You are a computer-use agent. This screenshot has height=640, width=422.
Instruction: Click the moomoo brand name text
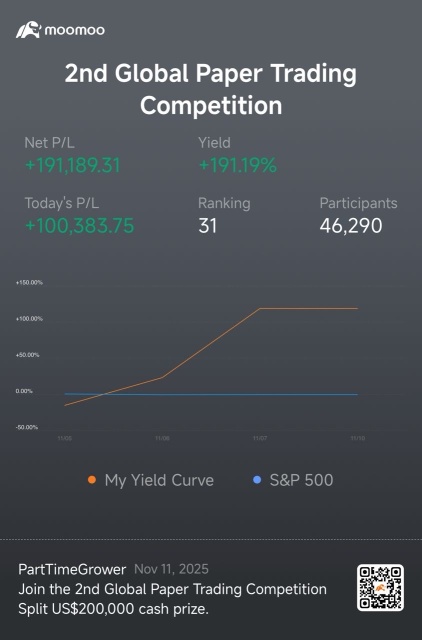[75, 30]
